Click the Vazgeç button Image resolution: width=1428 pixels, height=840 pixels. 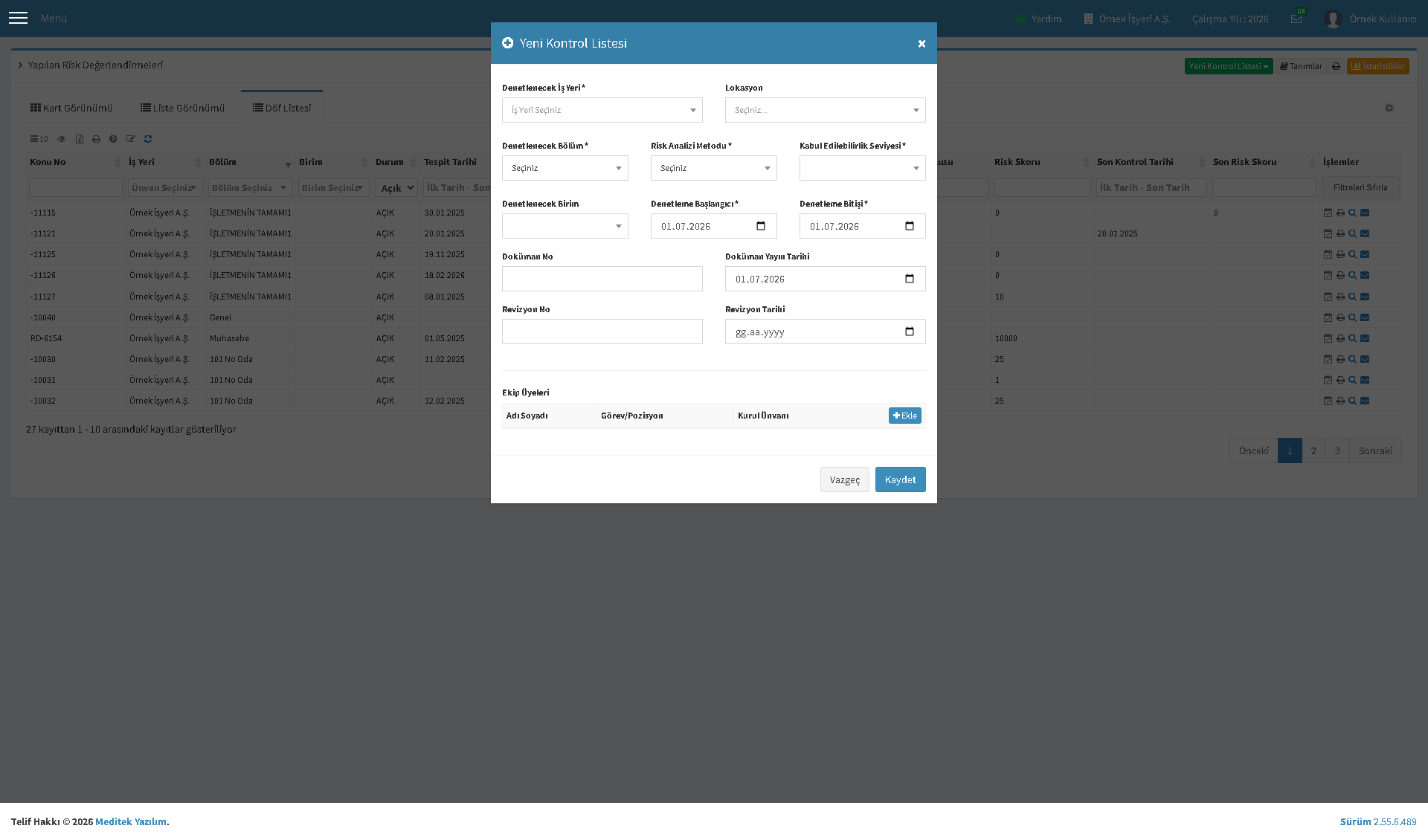coord(844,479)
